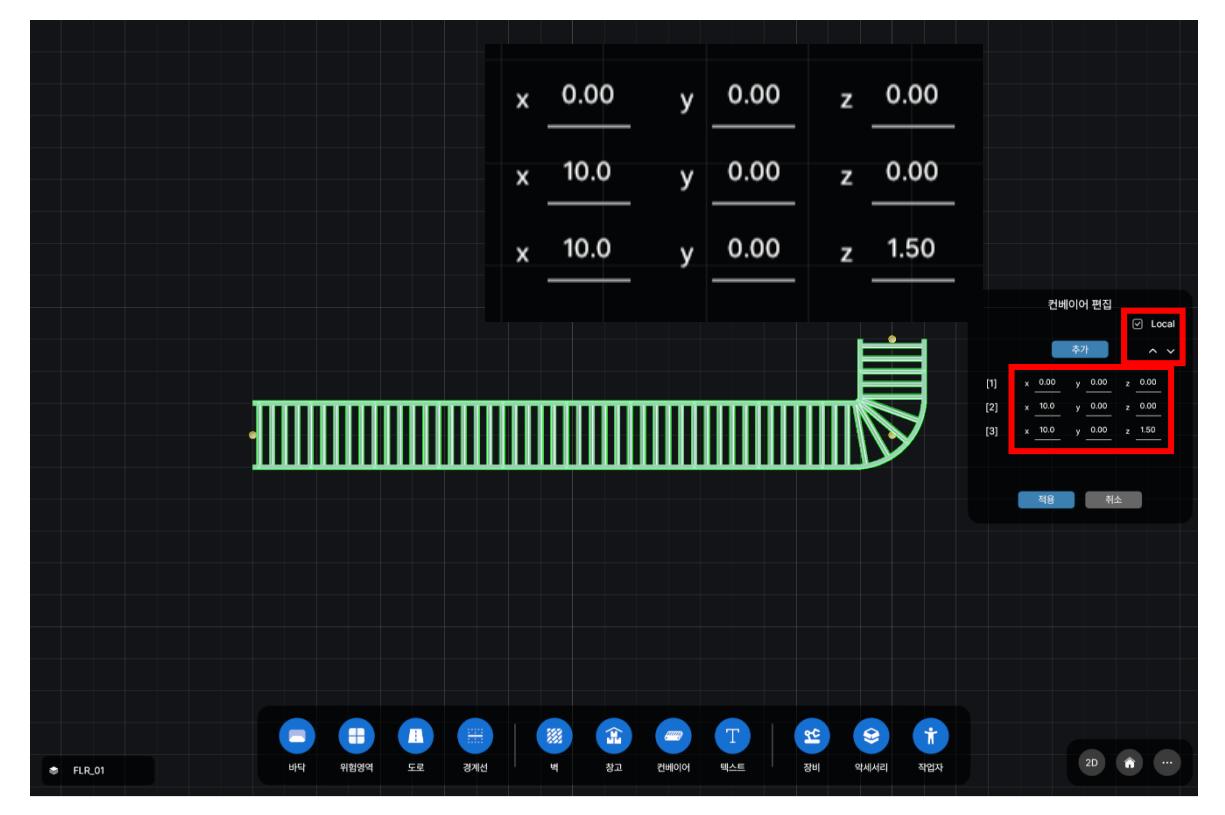Image resolution: width=1225 pixels, height=815 pixels.
Task: Switch view using the 2D button
Action: [x=1092, y=762]
